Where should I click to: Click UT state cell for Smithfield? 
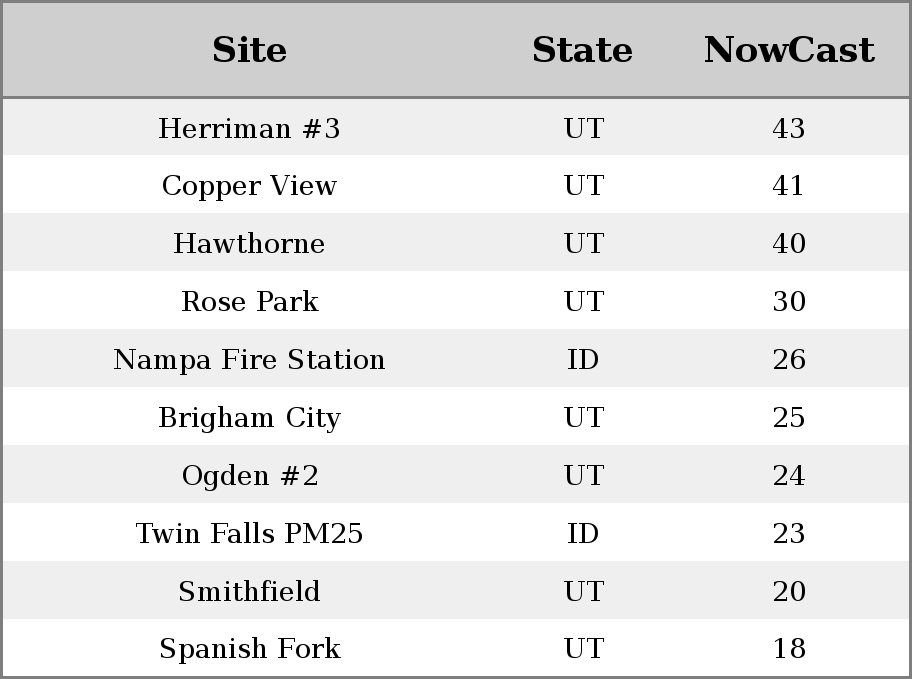[584, 592]
